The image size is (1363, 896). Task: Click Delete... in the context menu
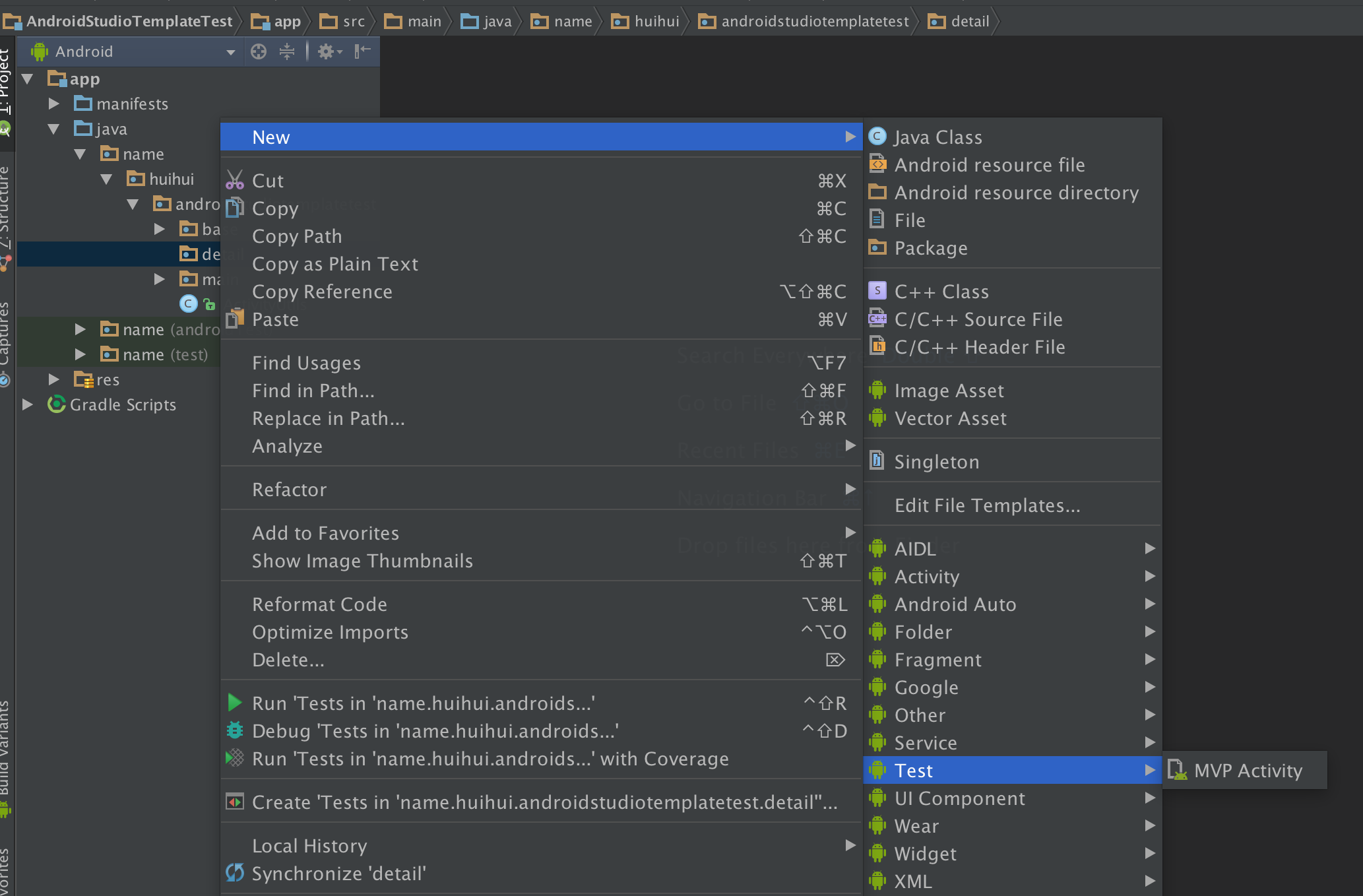click(x=541, y=660)
